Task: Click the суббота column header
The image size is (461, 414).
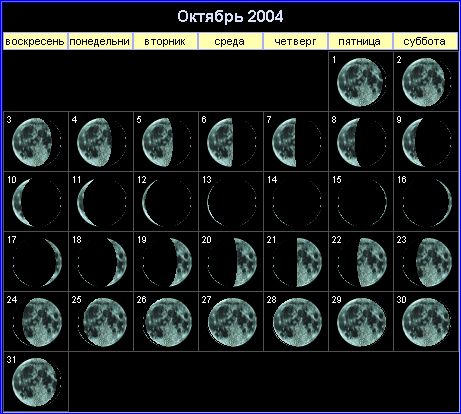Action: tap(425, 41)
